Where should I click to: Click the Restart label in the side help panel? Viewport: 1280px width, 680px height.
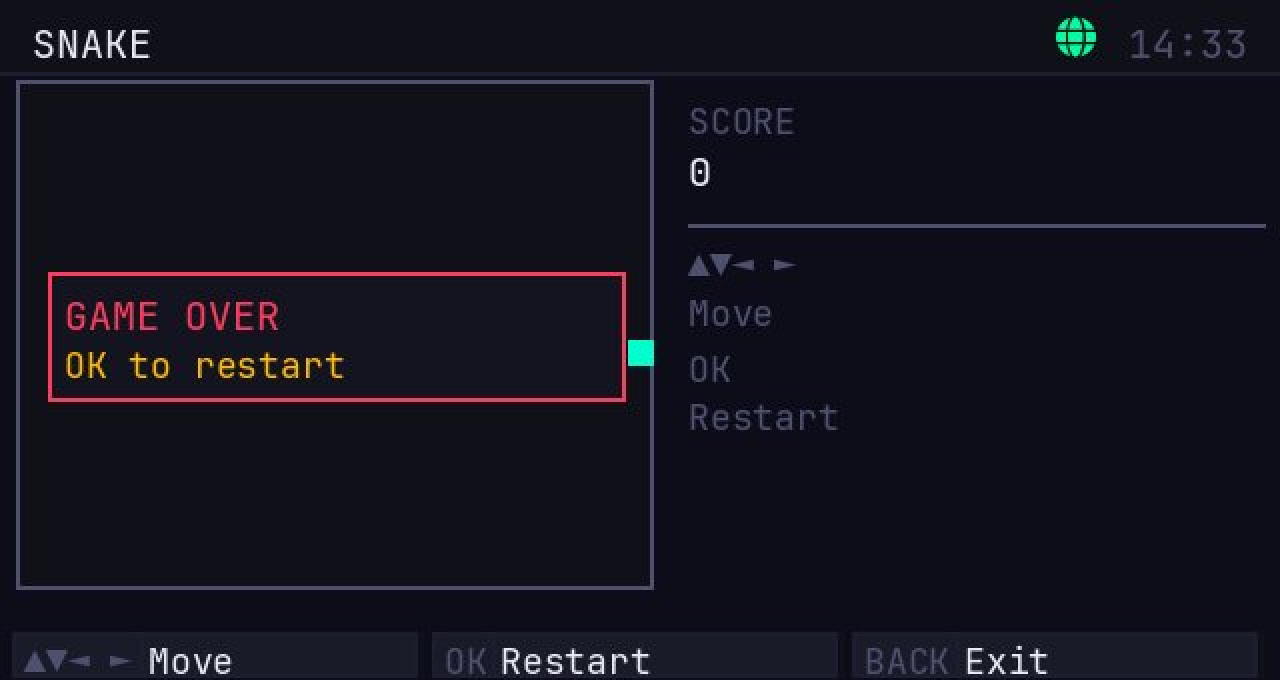[x=764, y=417]
